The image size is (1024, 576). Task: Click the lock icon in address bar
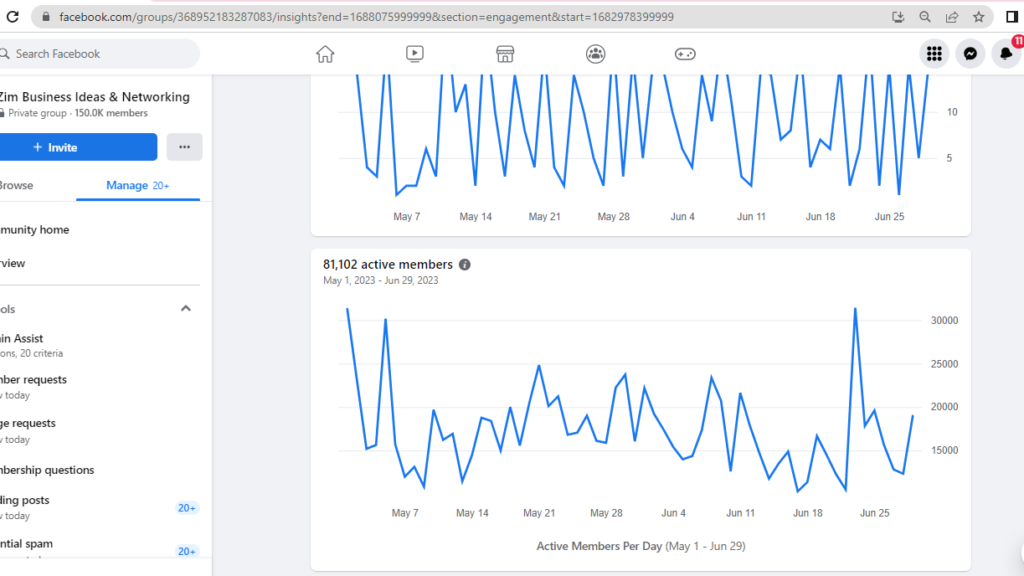coord(46,17)
